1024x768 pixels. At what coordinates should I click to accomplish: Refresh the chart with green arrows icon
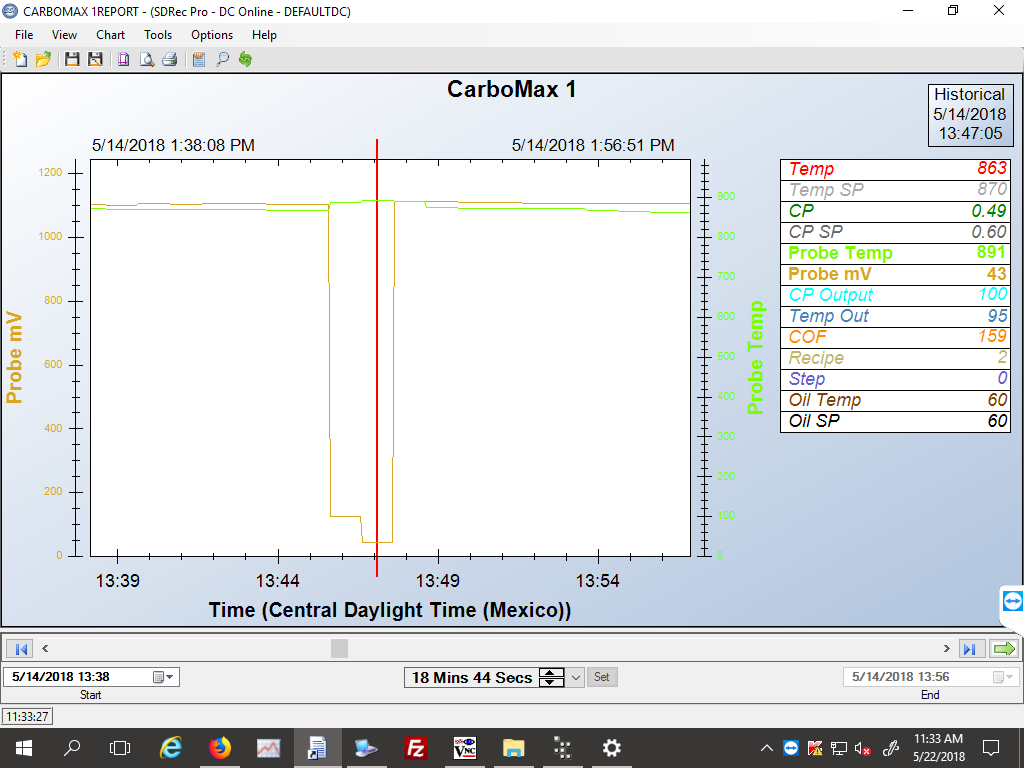click(x=246, y=59)
